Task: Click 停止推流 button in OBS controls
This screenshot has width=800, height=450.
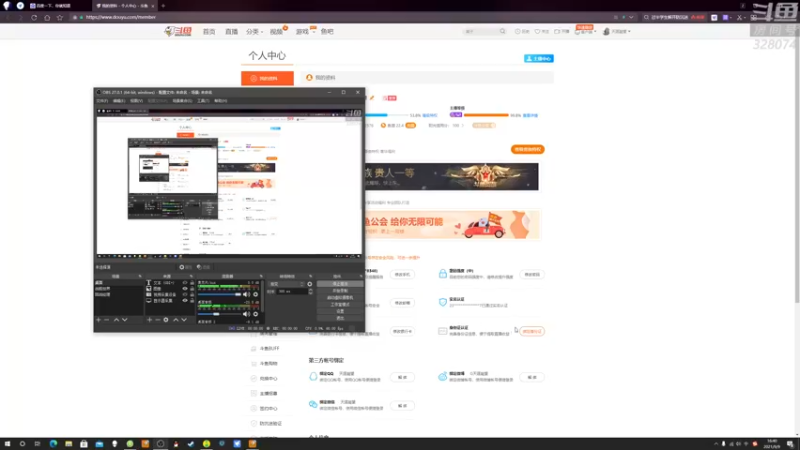Action: coord(340,284)
